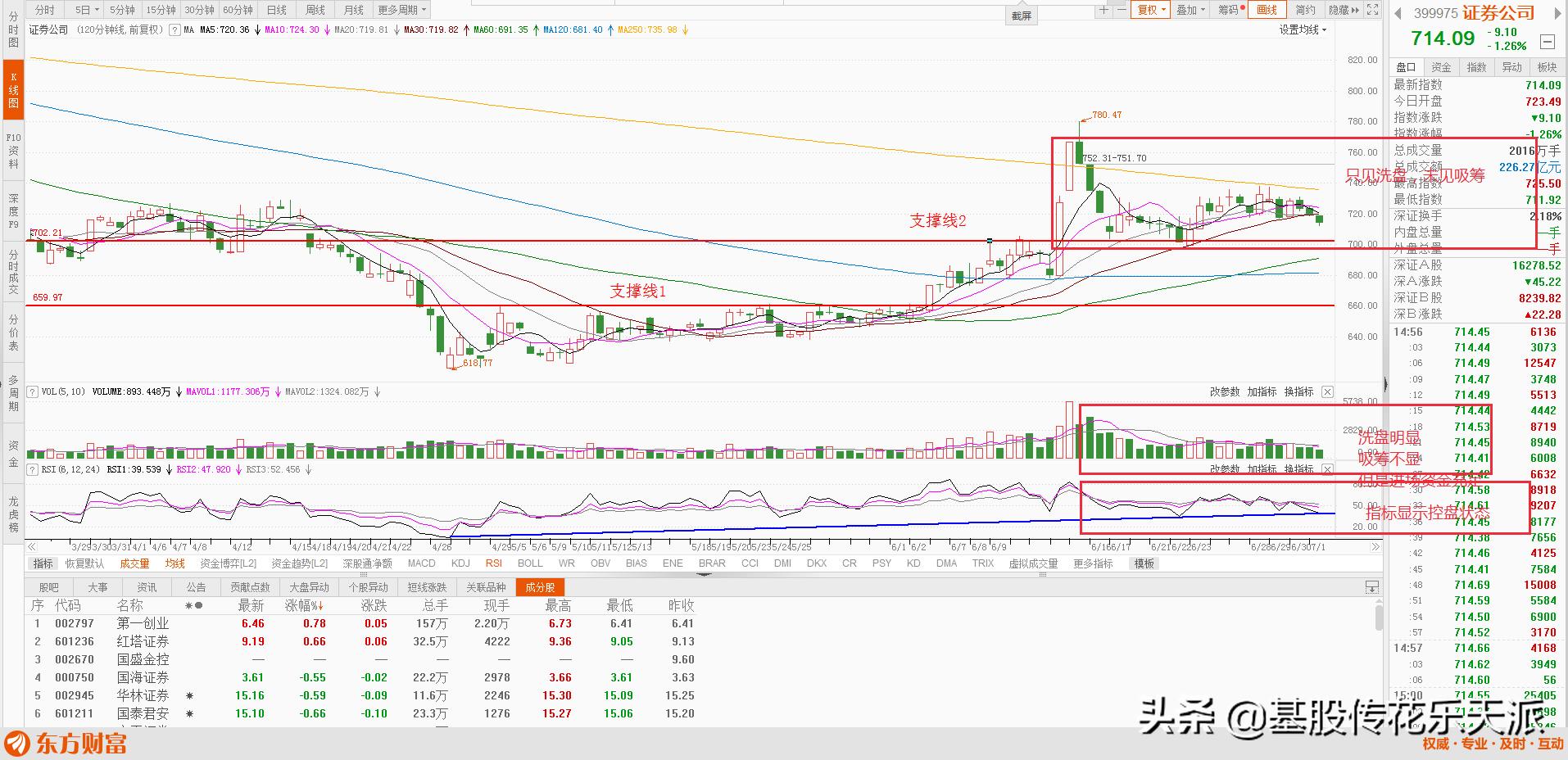Click the zoom out minus icon above chart
Viewport: 1568px width, 760px height.
click(1120, 10)
